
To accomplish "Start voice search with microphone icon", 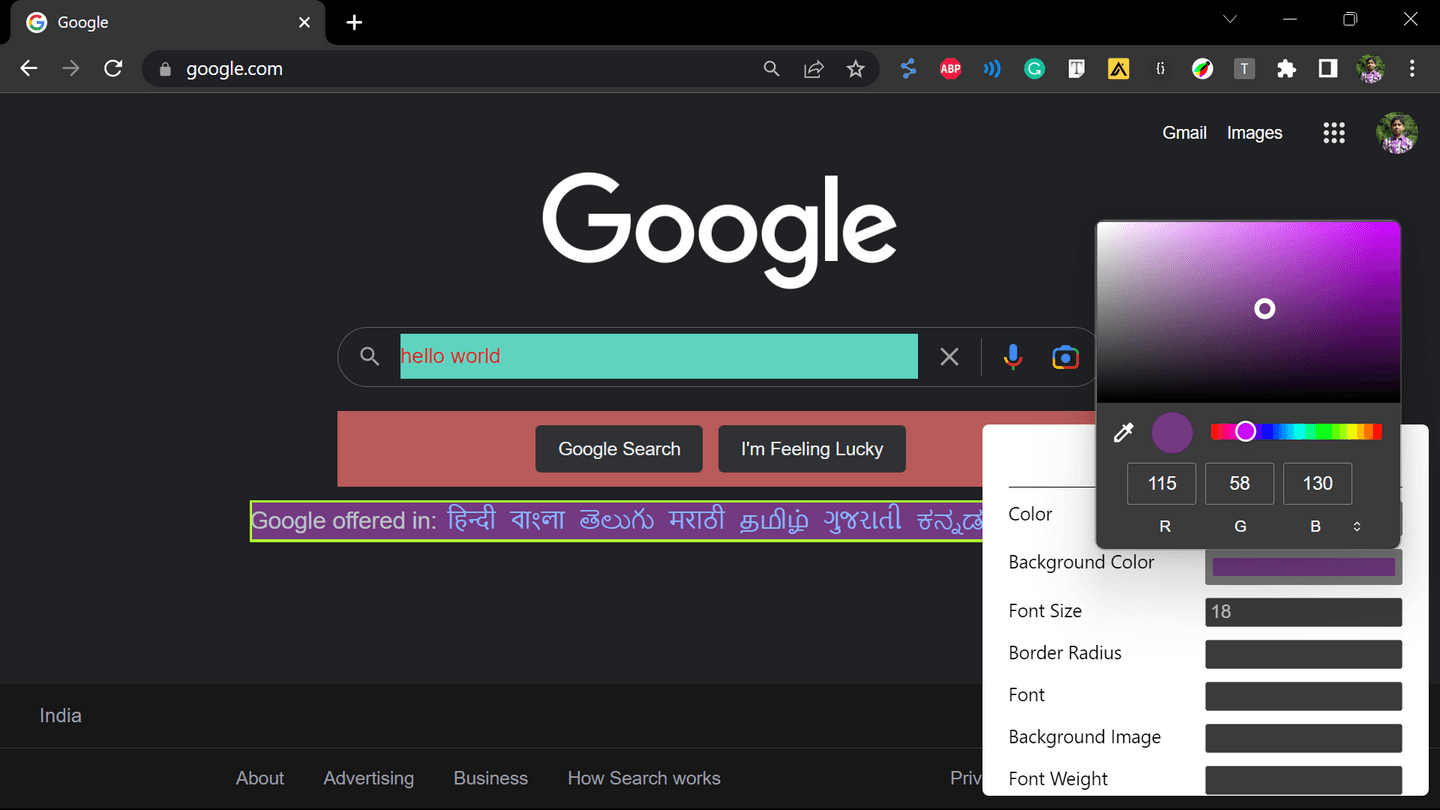I will (1013, 357).
